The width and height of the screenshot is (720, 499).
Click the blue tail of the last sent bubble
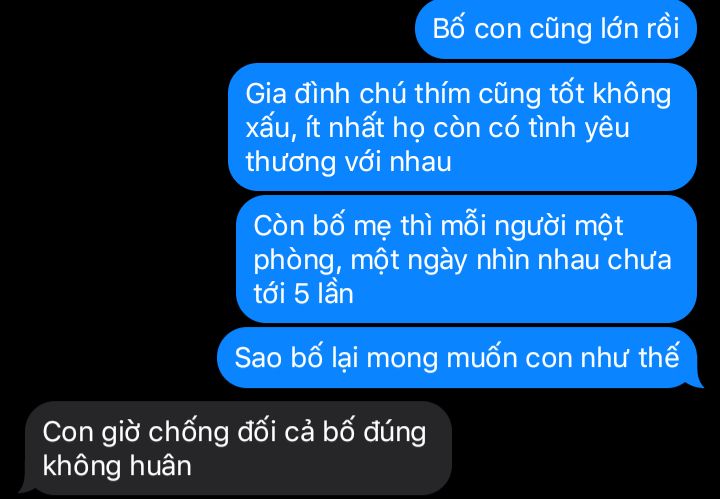click(x=697, y=383)
